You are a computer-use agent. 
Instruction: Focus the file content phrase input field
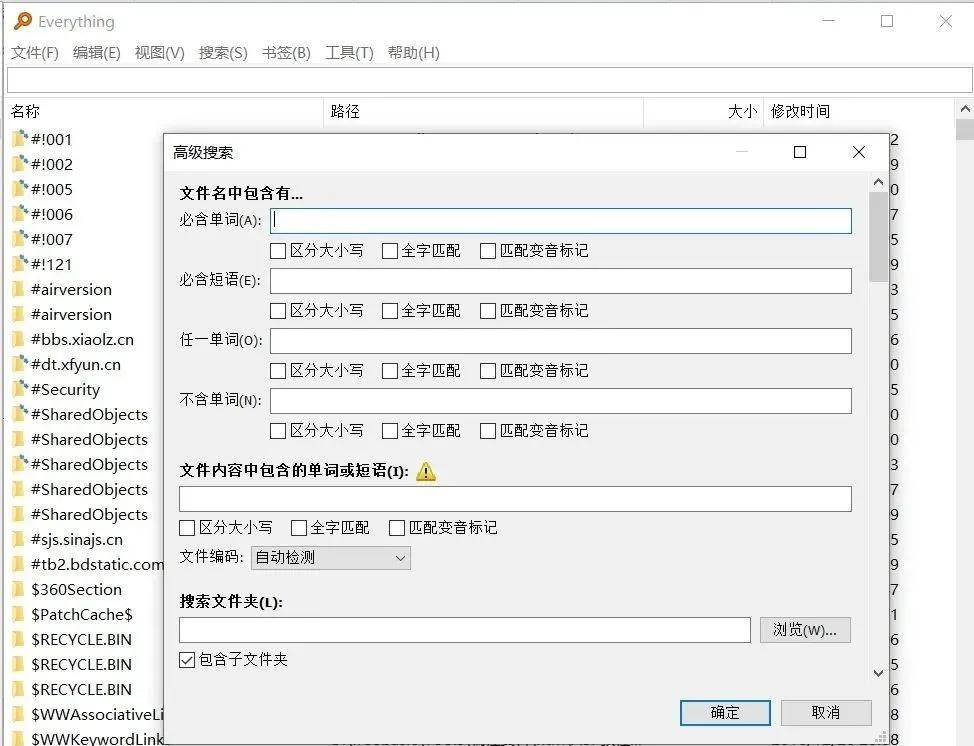coord(515,499)
